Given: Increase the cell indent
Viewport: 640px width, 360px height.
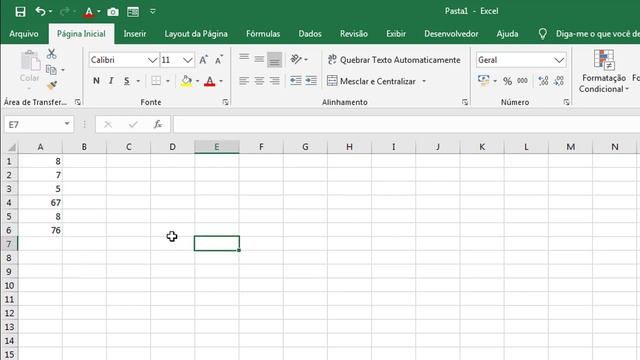Looking at the screenshot, I should point(311,81).
